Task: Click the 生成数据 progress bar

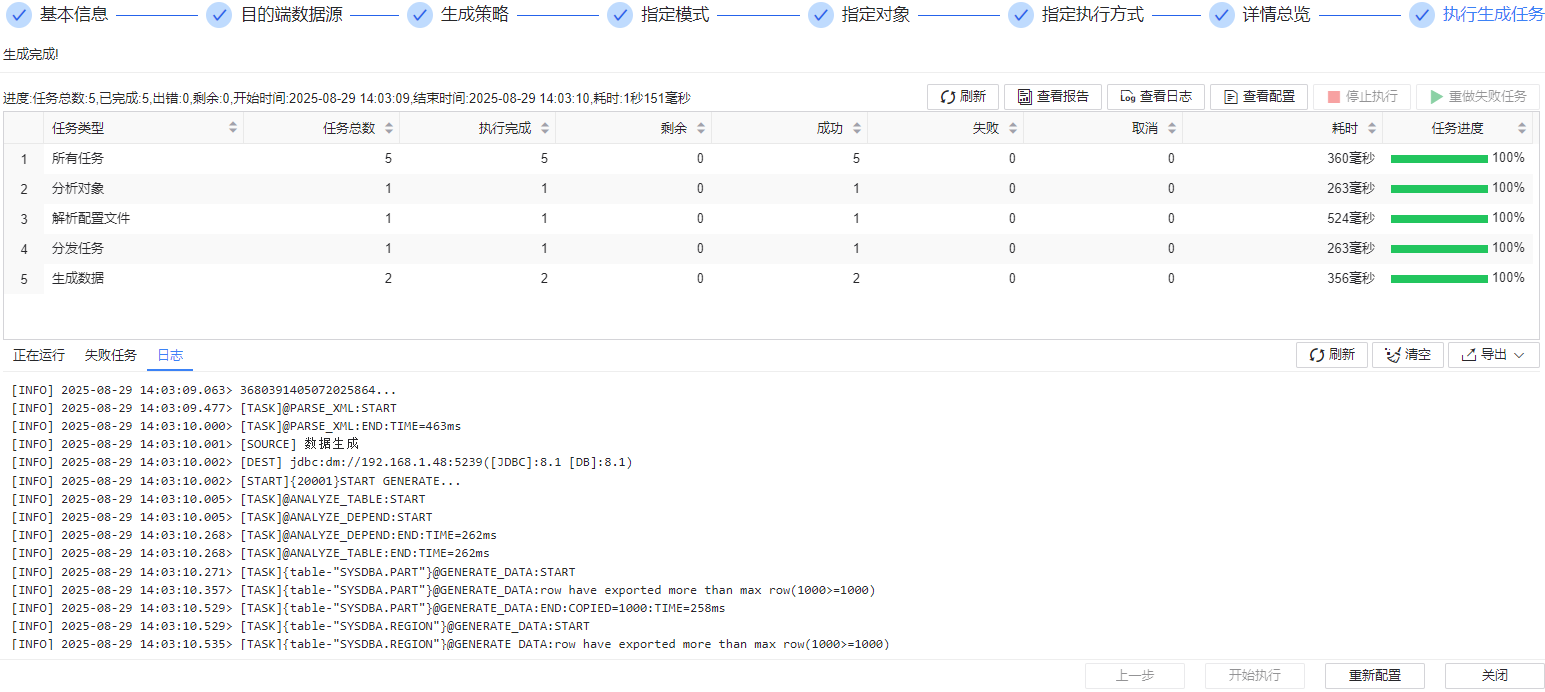Action: (1439, 278)
